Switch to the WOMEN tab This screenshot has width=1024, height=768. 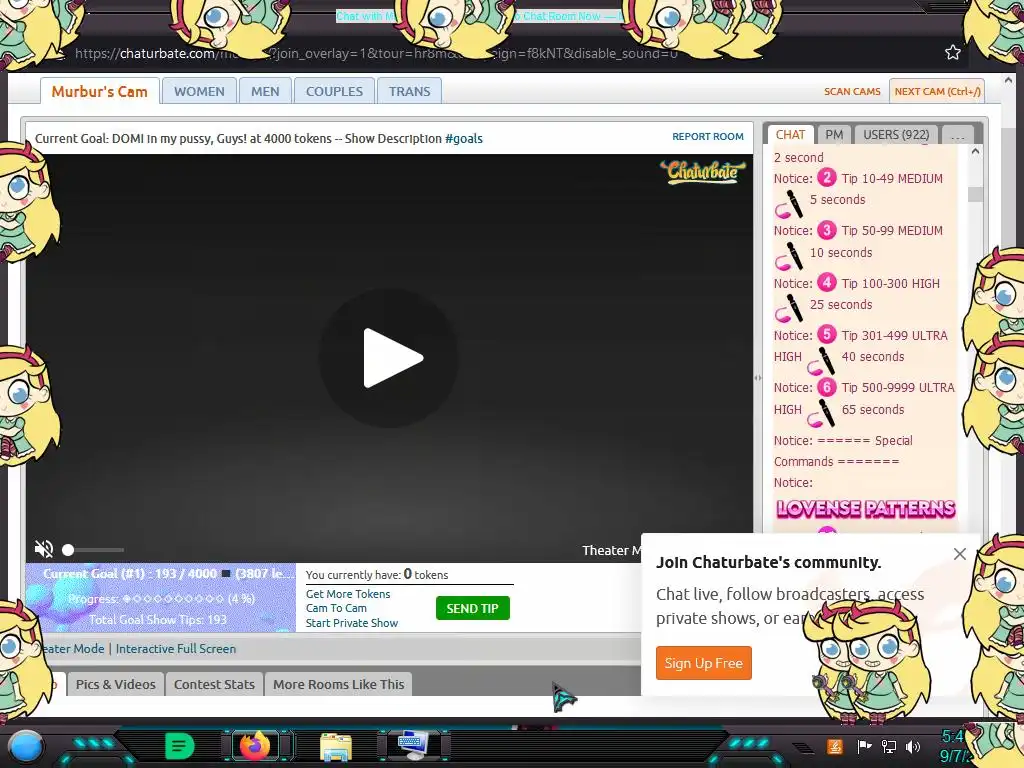(x=199, y=91)
